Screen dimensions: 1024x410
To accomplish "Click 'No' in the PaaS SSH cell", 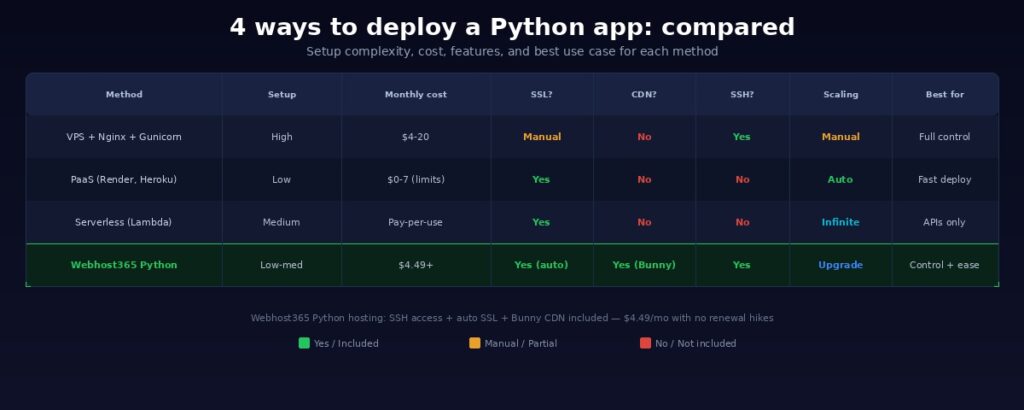I will click(x=743, y=180).
